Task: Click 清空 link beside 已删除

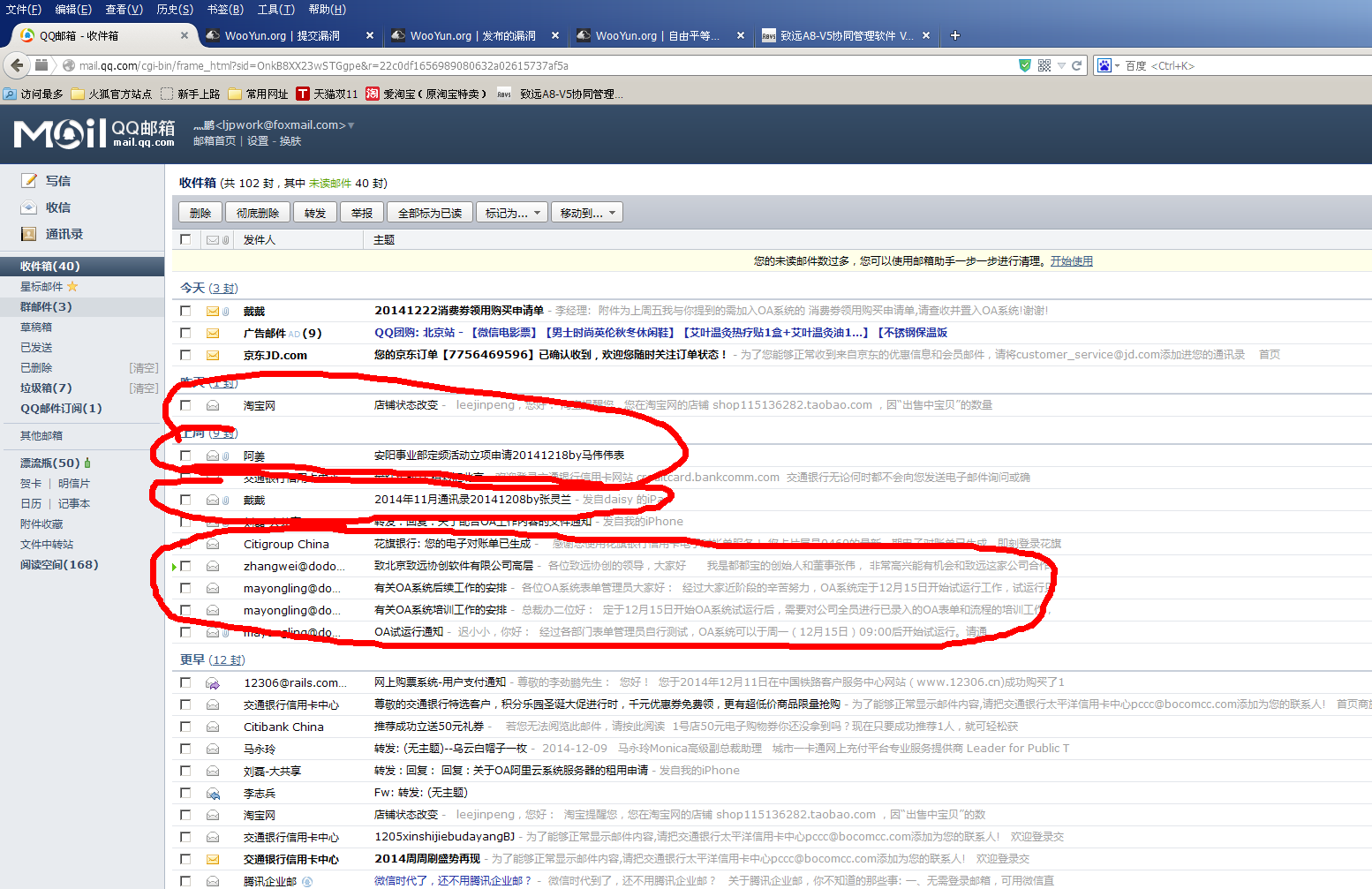Action: 144,367
